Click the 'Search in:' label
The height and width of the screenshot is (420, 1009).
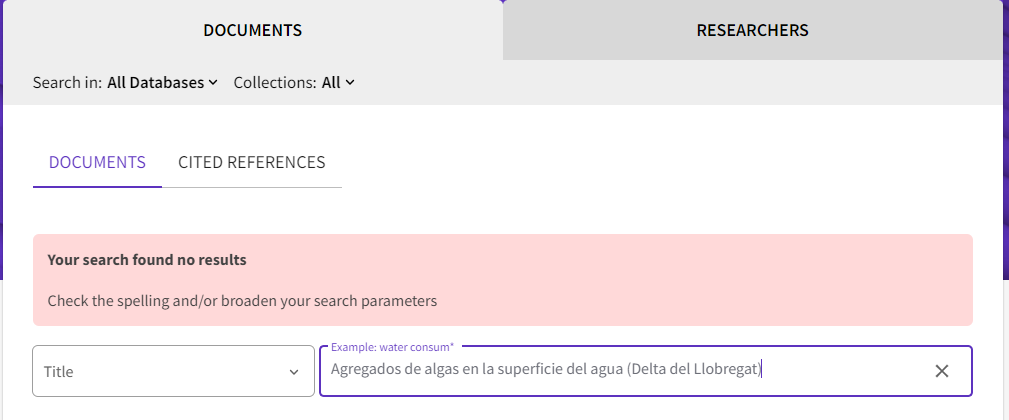(x=67, y=83)
